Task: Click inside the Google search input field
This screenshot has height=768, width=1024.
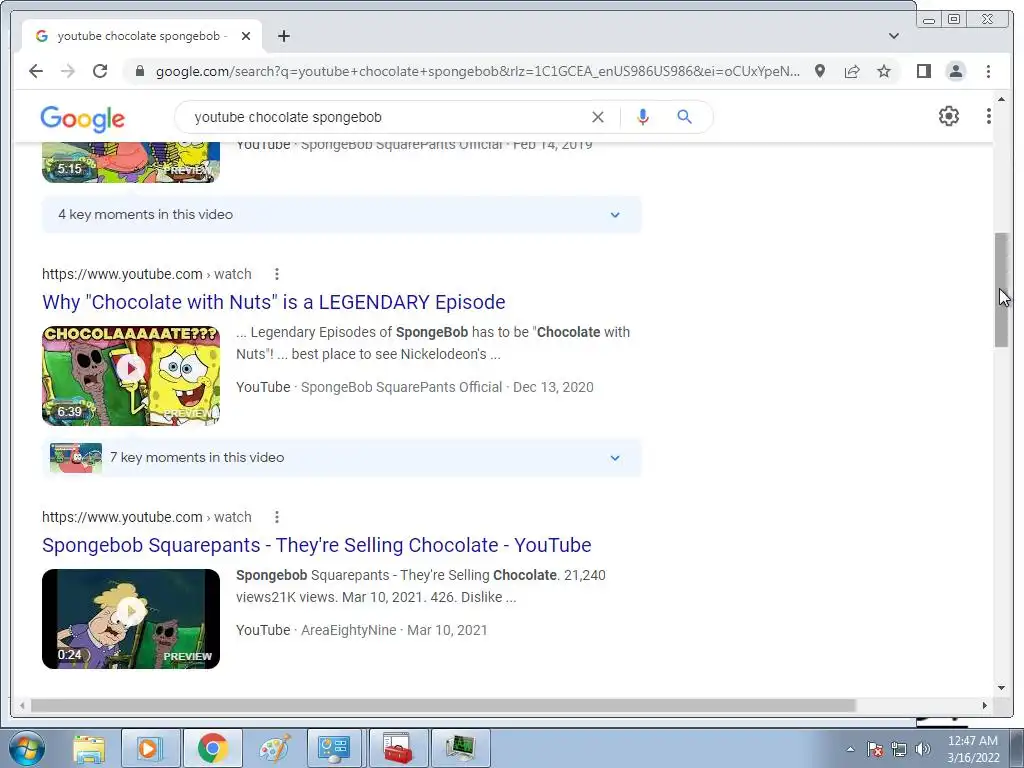Action: tap(385, 117)
